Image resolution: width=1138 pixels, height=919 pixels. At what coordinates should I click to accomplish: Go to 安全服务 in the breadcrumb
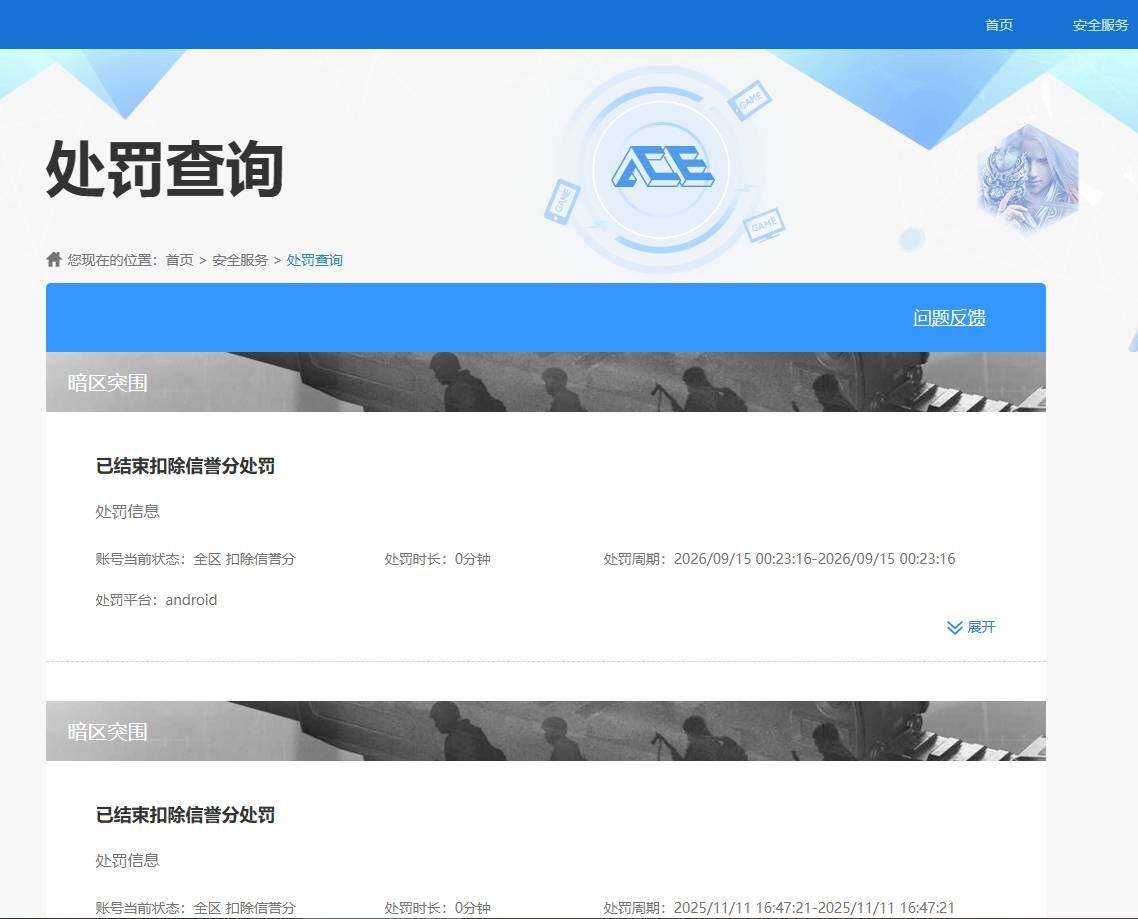[240, 260]
